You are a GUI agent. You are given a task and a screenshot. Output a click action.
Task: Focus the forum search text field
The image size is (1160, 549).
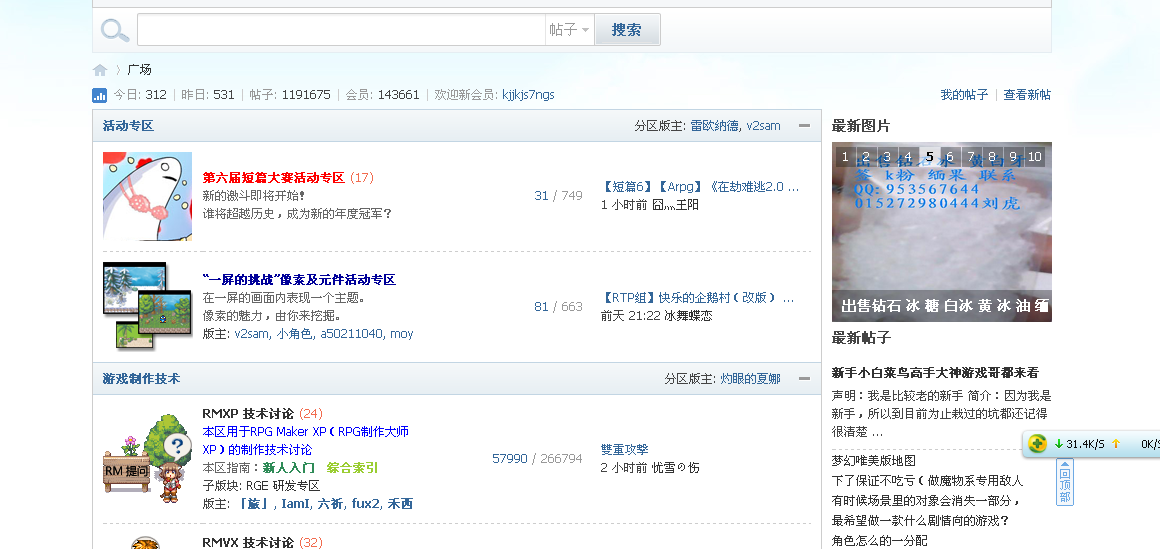click(x=342, y=30)
